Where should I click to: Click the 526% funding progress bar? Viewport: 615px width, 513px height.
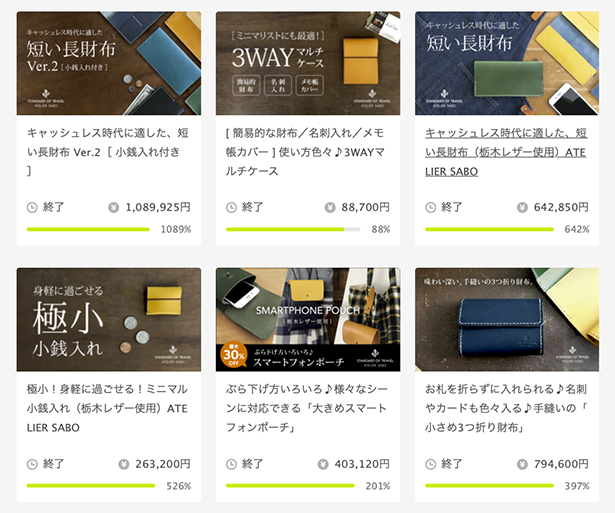[91, 486]
